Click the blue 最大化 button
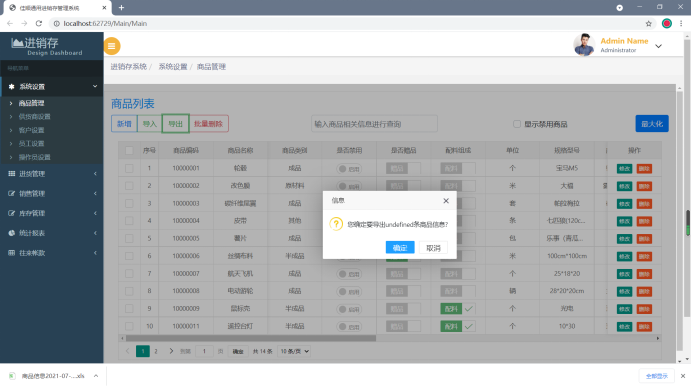Screen dimensions: 692x386 tap(652, 124)
